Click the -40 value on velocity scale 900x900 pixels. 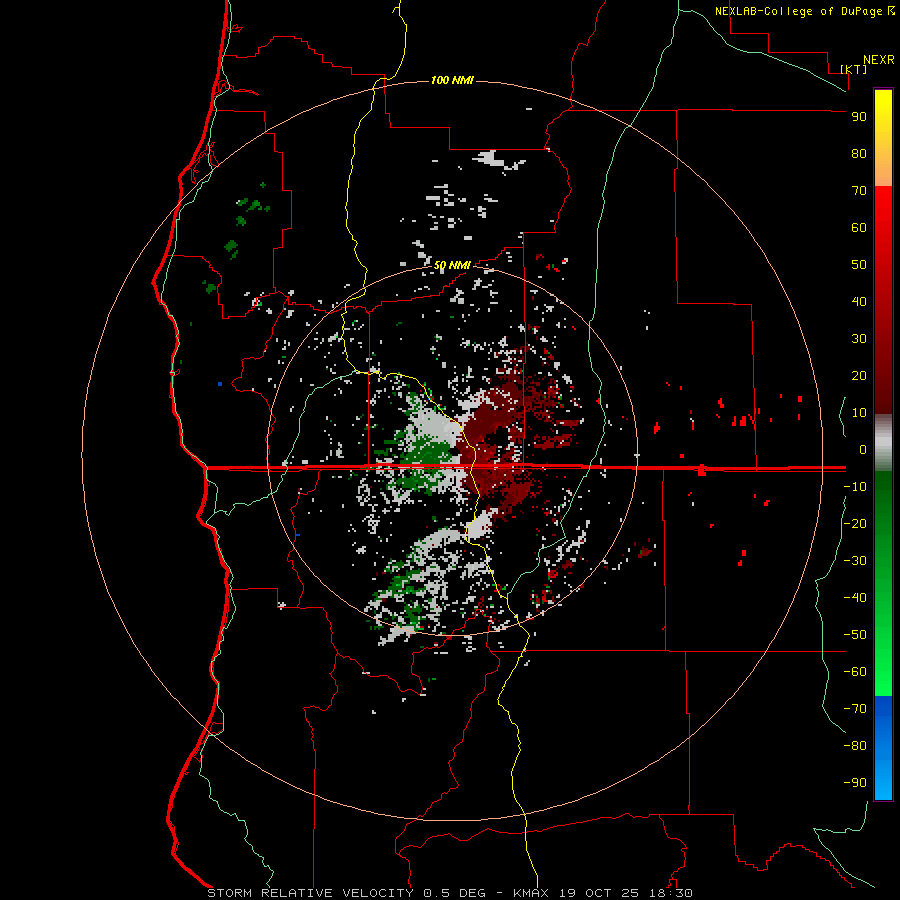click(855, 598)
